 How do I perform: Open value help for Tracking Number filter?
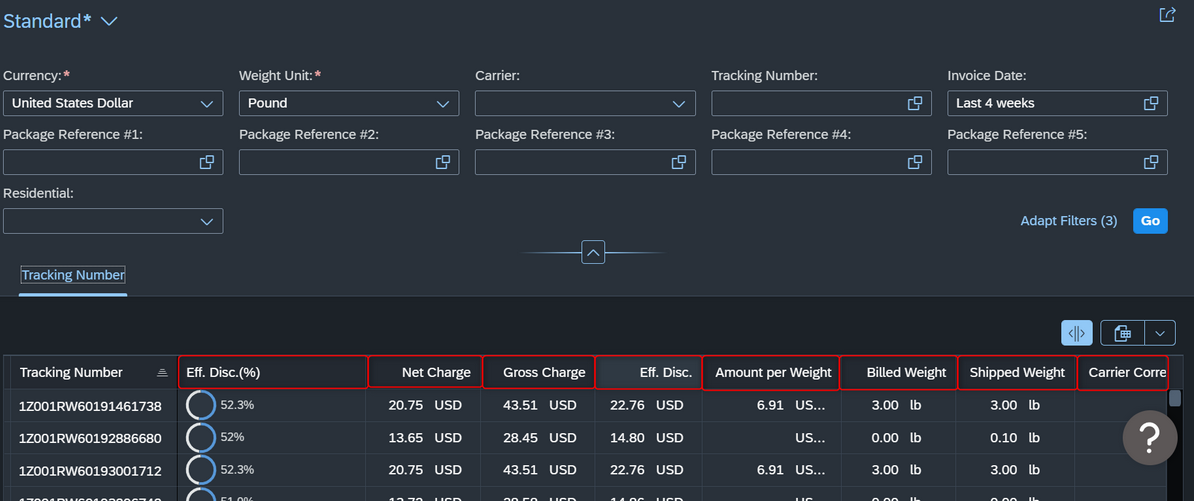click(915, 103)
